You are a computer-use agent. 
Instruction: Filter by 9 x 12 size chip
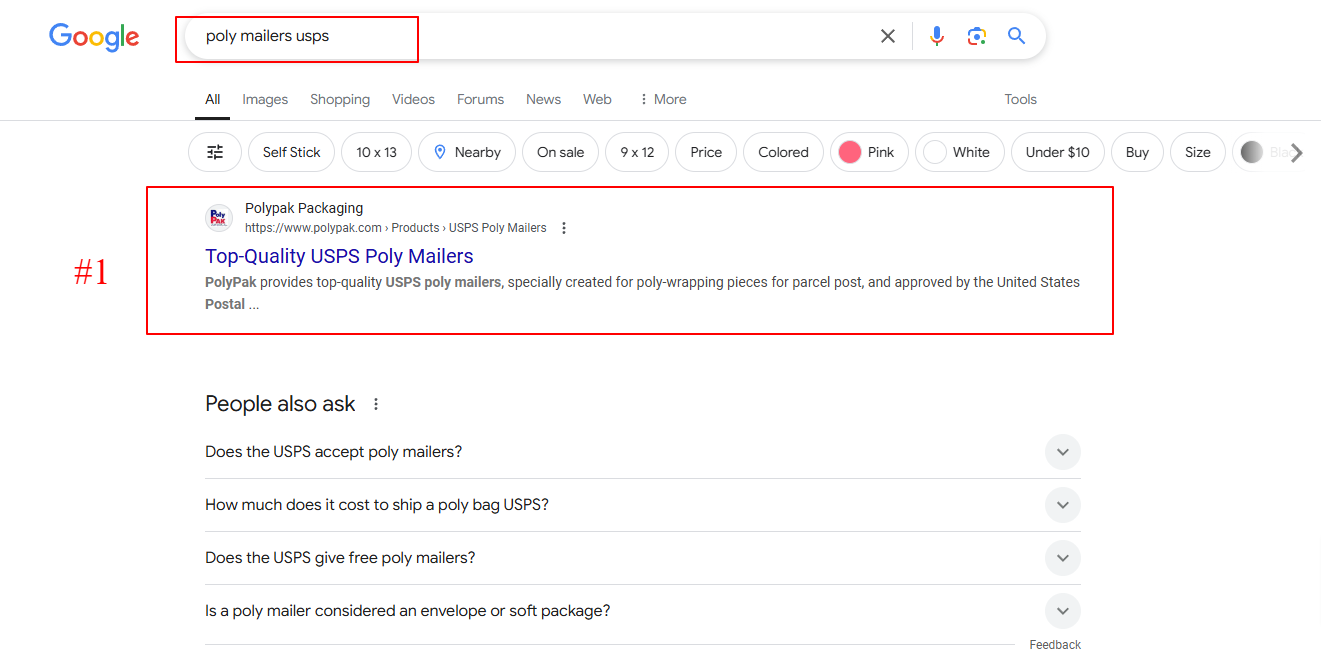pos(637,152)
